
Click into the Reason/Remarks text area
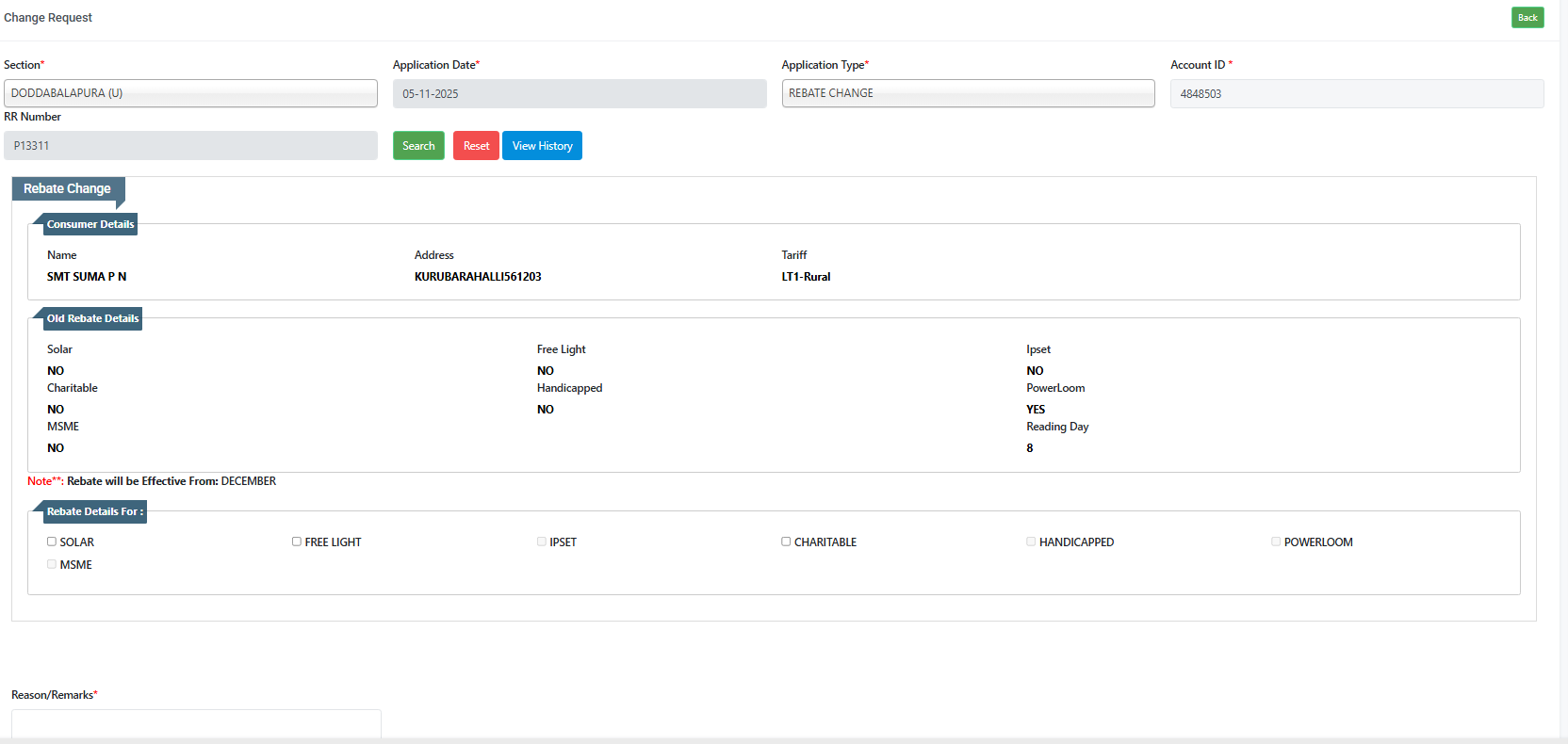pos(196,723)
